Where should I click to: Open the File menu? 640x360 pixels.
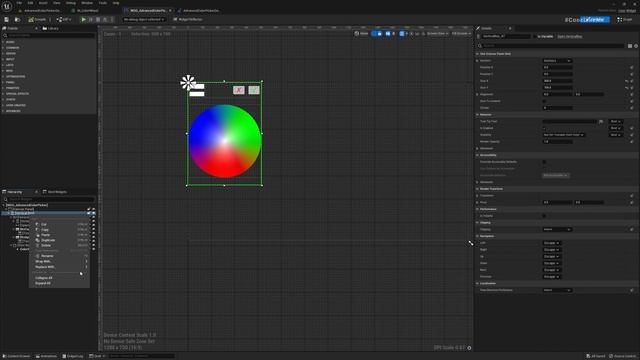[19, 3]
